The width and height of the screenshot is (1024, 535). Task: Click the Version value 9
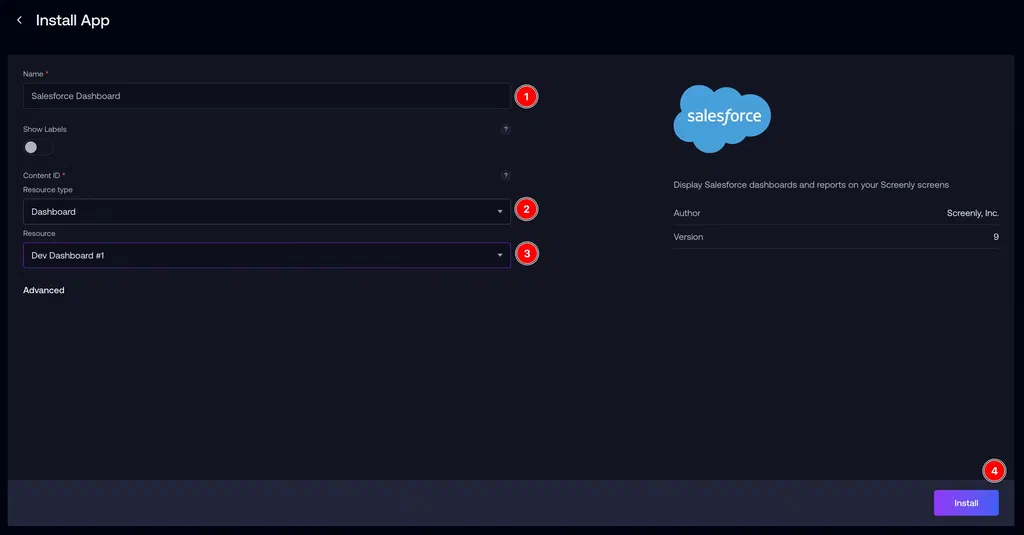coord(996,237)
